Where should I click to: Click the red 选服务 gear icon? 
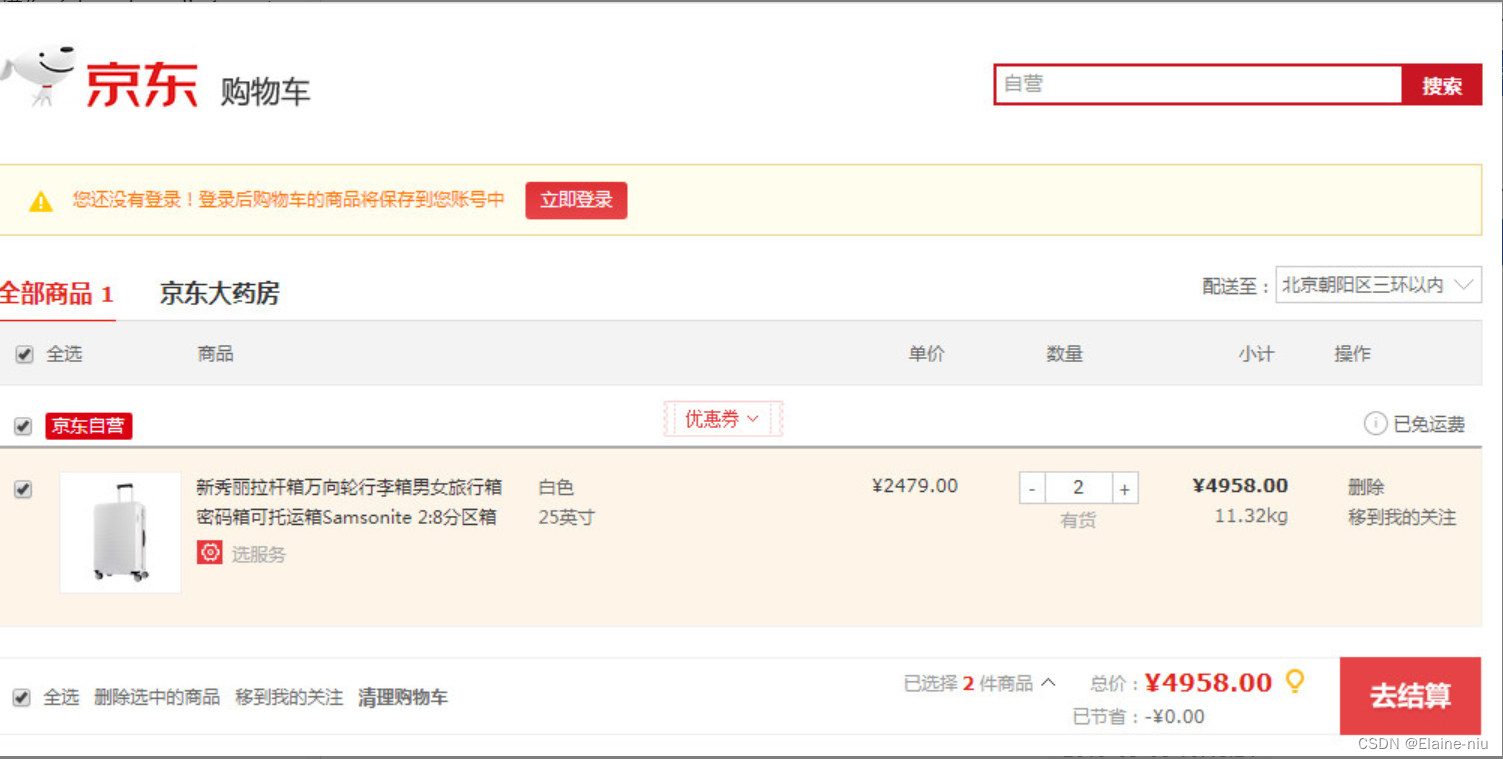(209, 552)
